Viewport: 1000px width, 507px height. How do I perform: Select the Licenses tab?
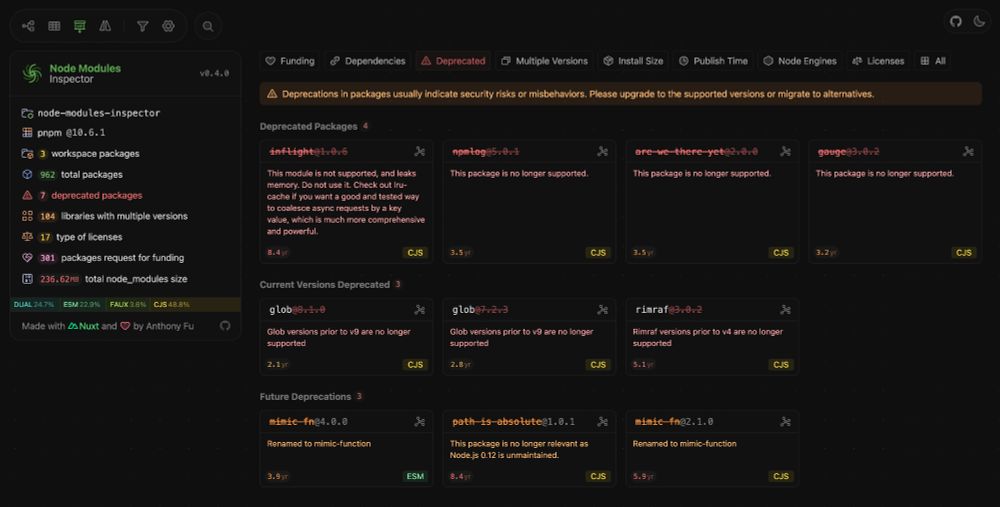point(878,61)
